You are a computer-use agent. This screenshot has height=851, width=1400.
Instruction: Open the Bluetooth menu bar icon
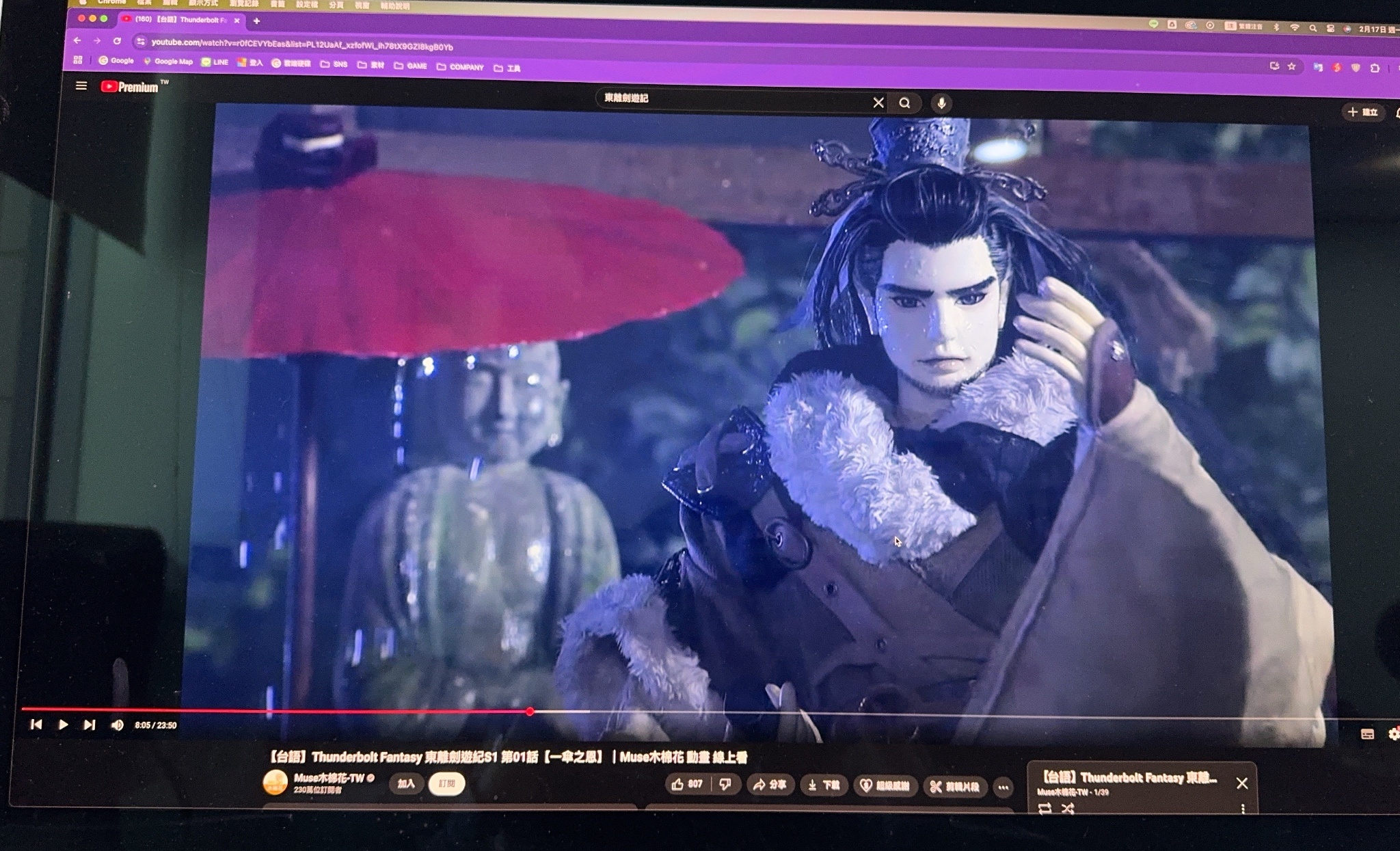point(1276,27)
